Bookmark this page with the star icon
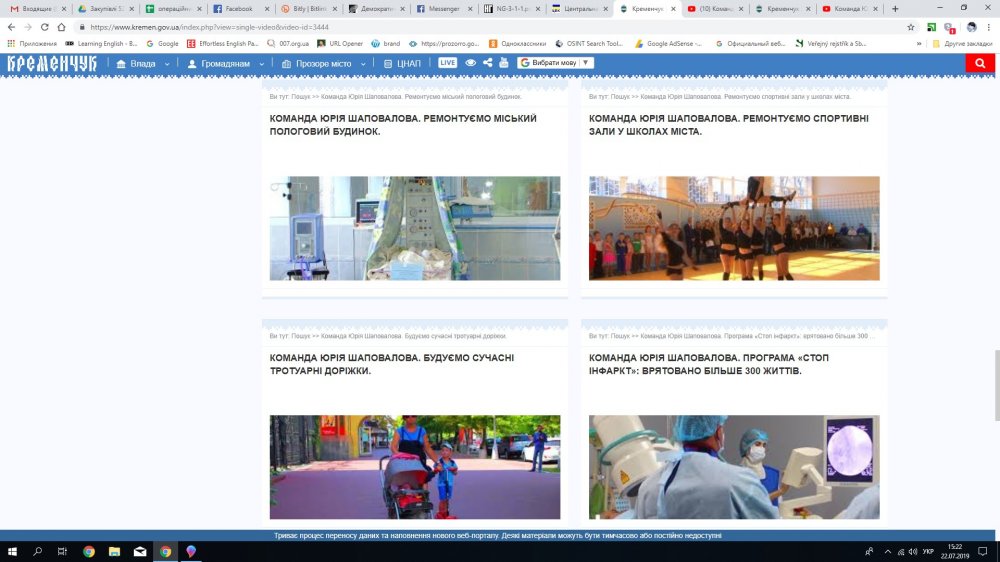The width and height of the screenshot is (1000, 562). tap(910, 27)
